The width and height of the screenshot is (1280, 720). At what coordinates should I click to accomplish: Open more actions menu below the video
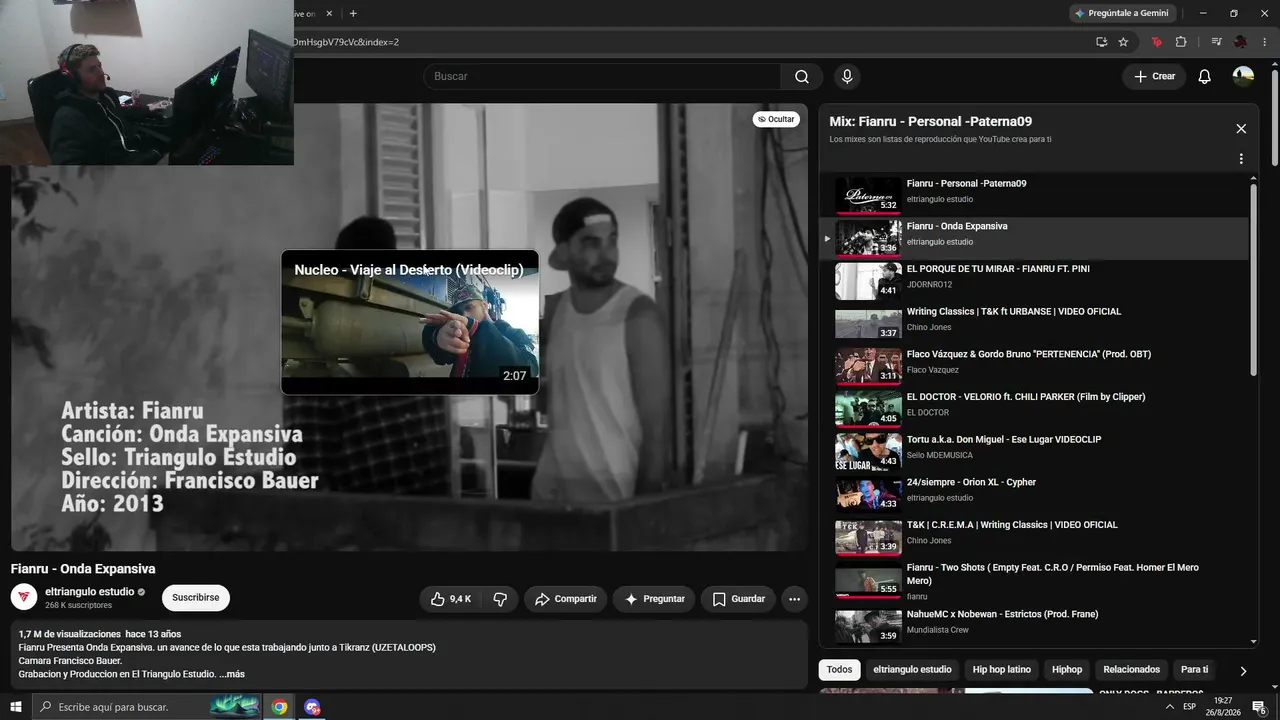[794, 599]
